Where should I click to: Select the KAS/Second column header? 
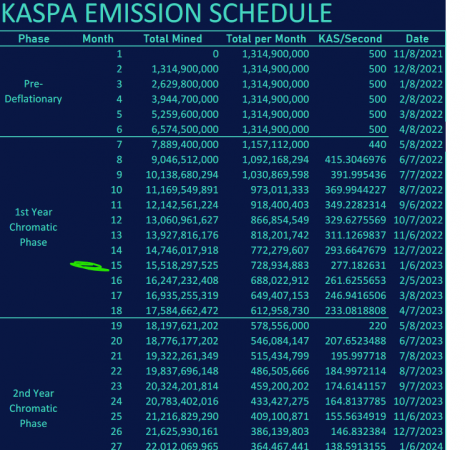point(350,39)
